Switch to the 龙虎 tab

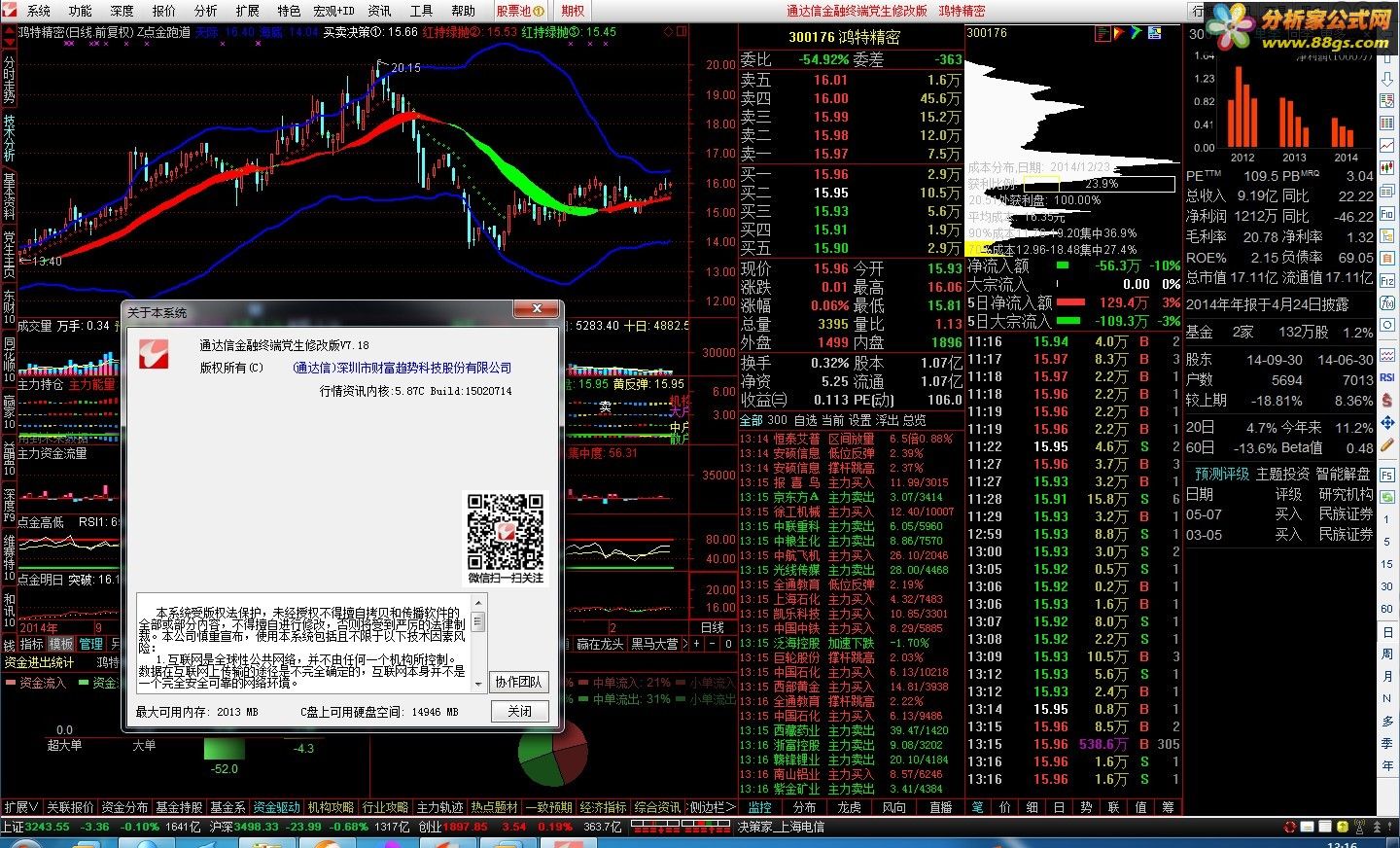pos(850,807)
